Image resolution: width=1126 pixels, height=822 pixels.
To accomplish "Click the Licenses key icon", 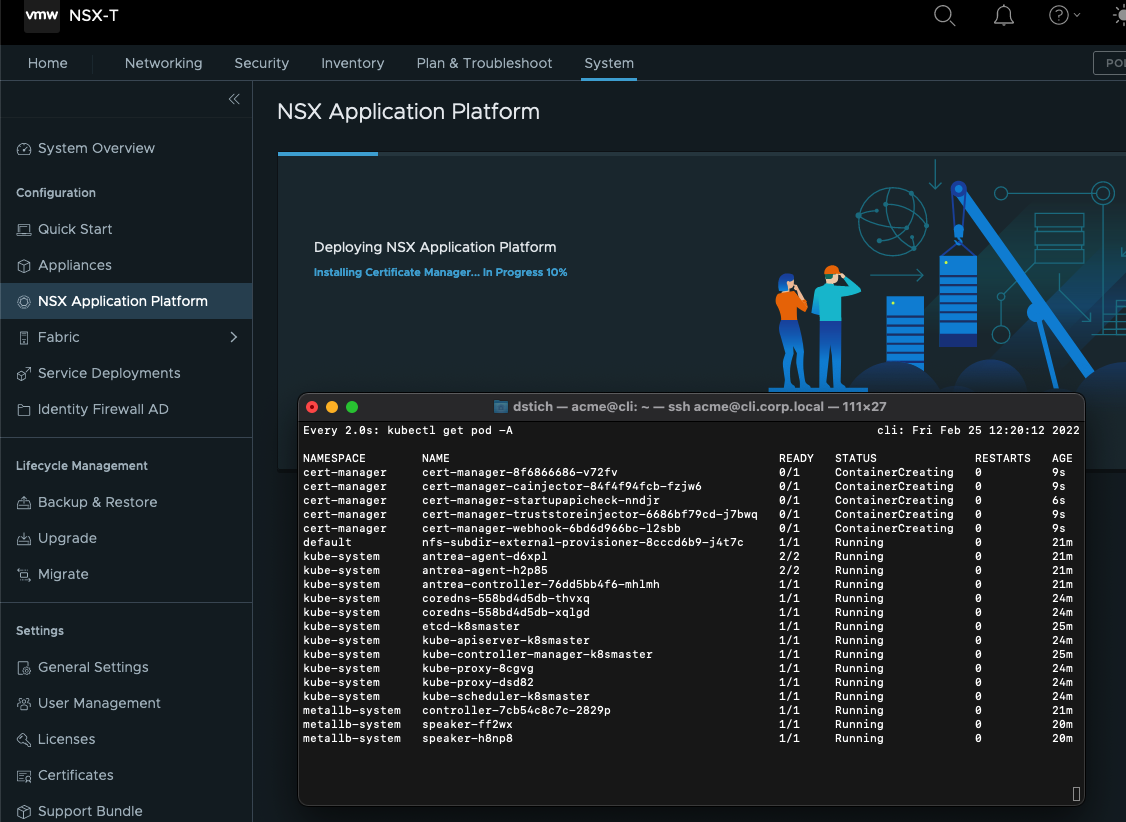I will pyautogui.click(x=24, y=739).
